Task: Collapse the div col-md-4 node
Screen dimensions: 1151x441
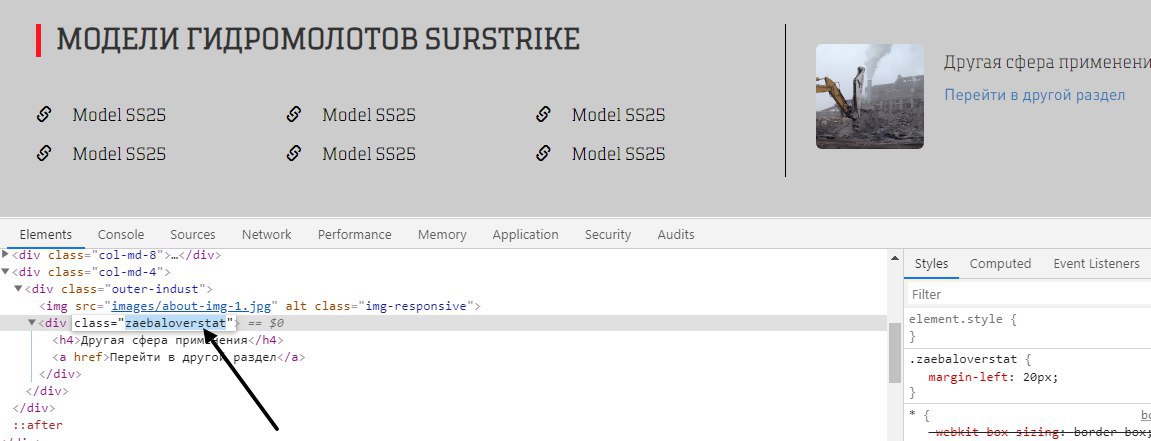Action: point(6,272)
